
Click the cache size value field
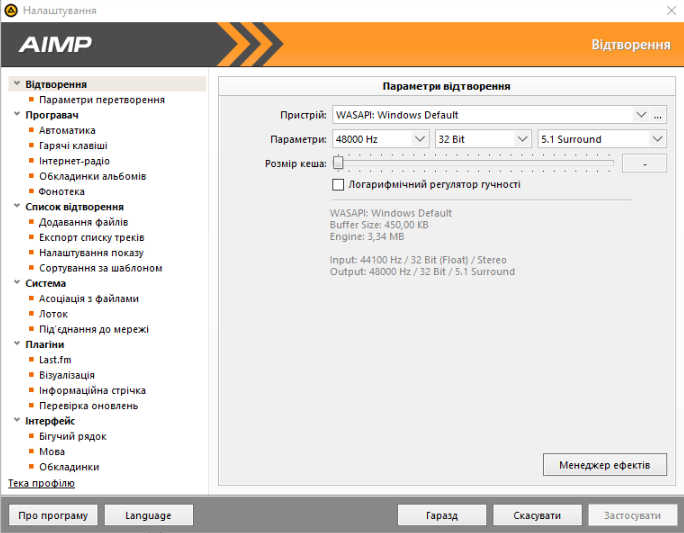point(644,164)
